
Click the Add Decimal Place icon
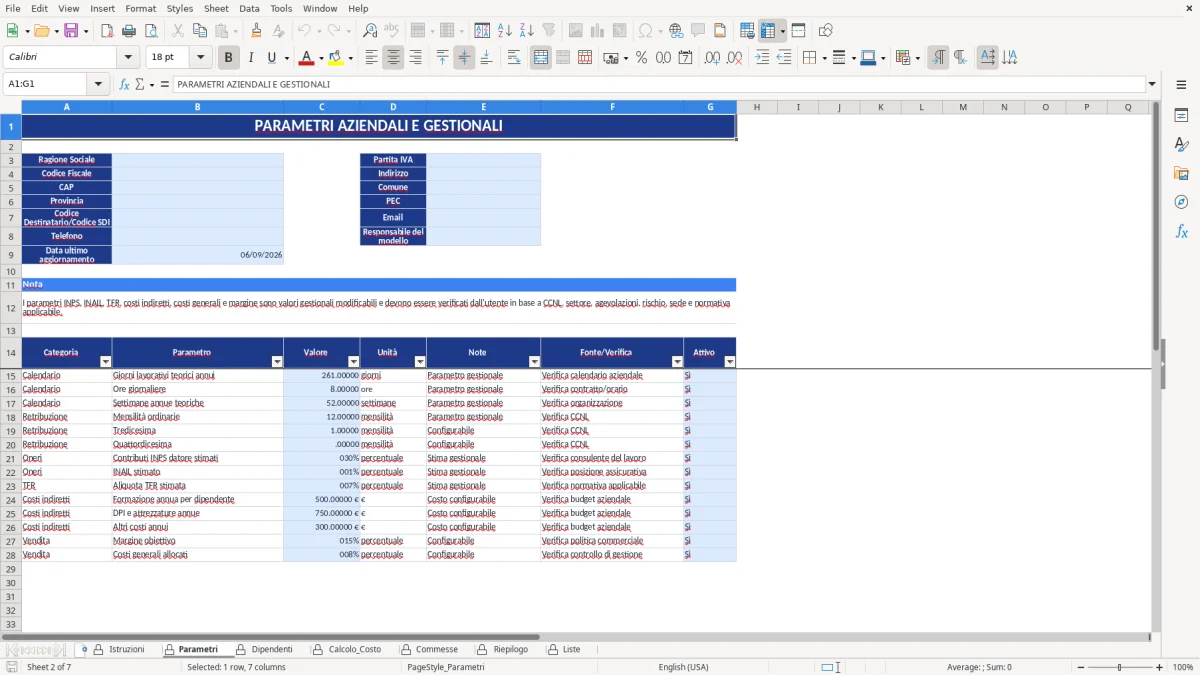point(713,58)
